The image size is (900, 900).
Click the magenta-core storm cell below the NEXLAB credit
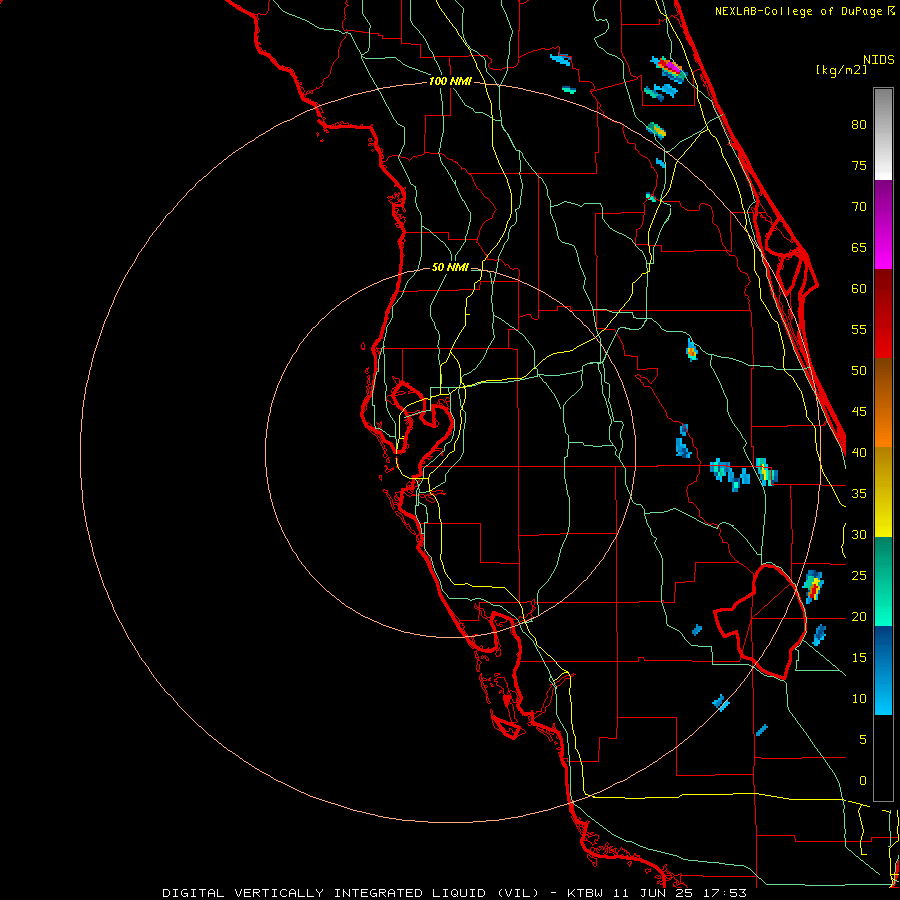[x=669, y=68]
